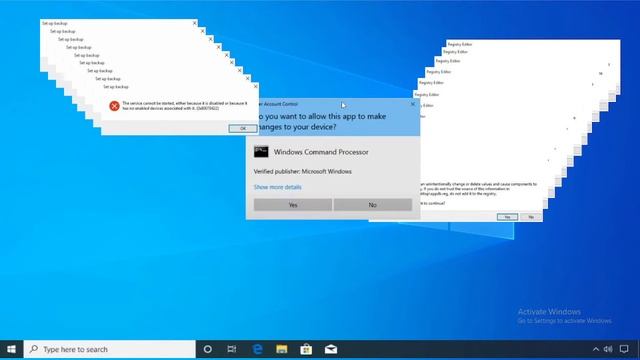The height and width of the screenshot is (360, 640).
Task: Open Cortana from the taskbar
Action: coord(208,349)
